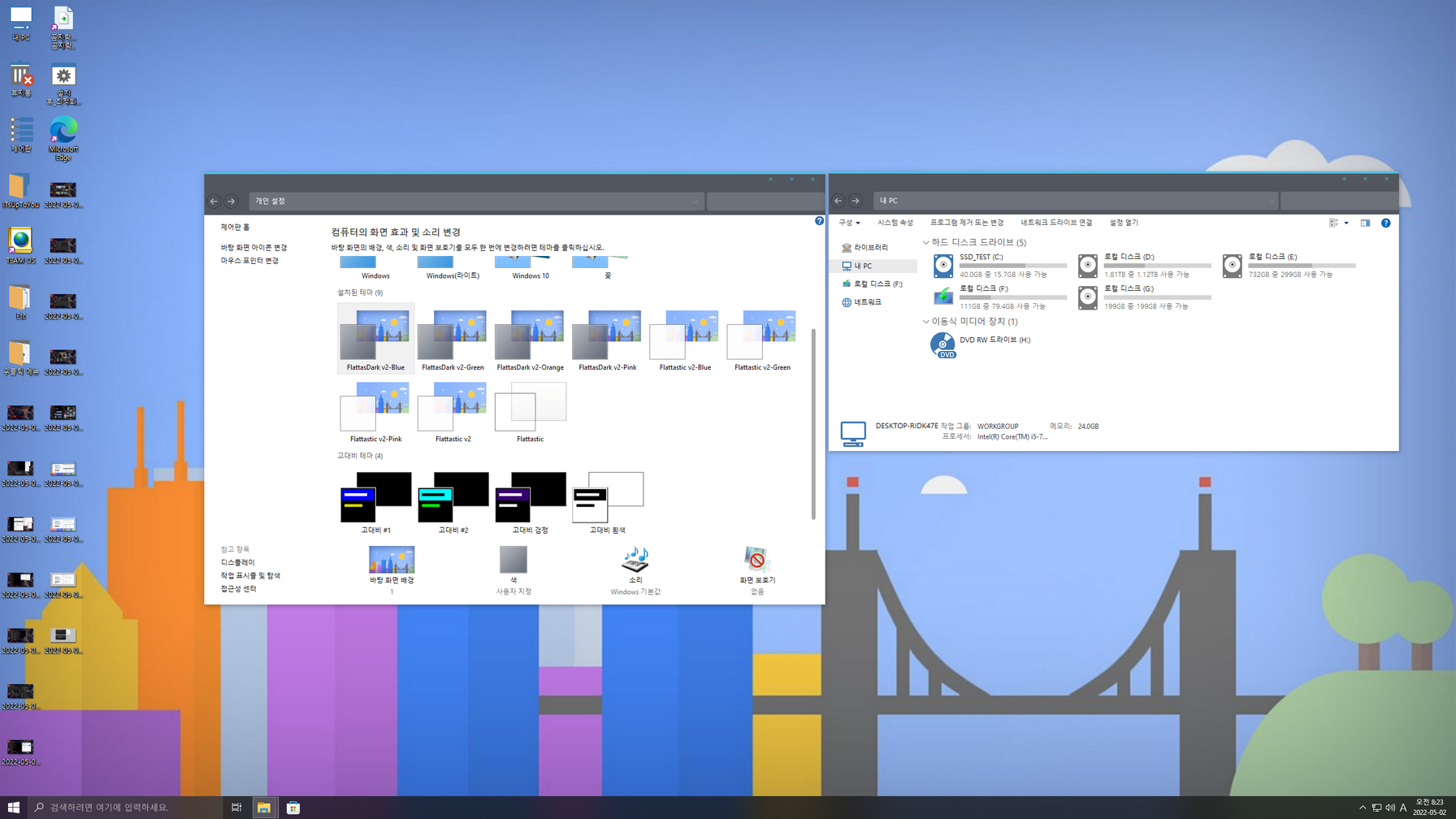Open Task View on the taskbar
The height and width of the screenshot is (819, 1456).
click(x=236, y=808)
